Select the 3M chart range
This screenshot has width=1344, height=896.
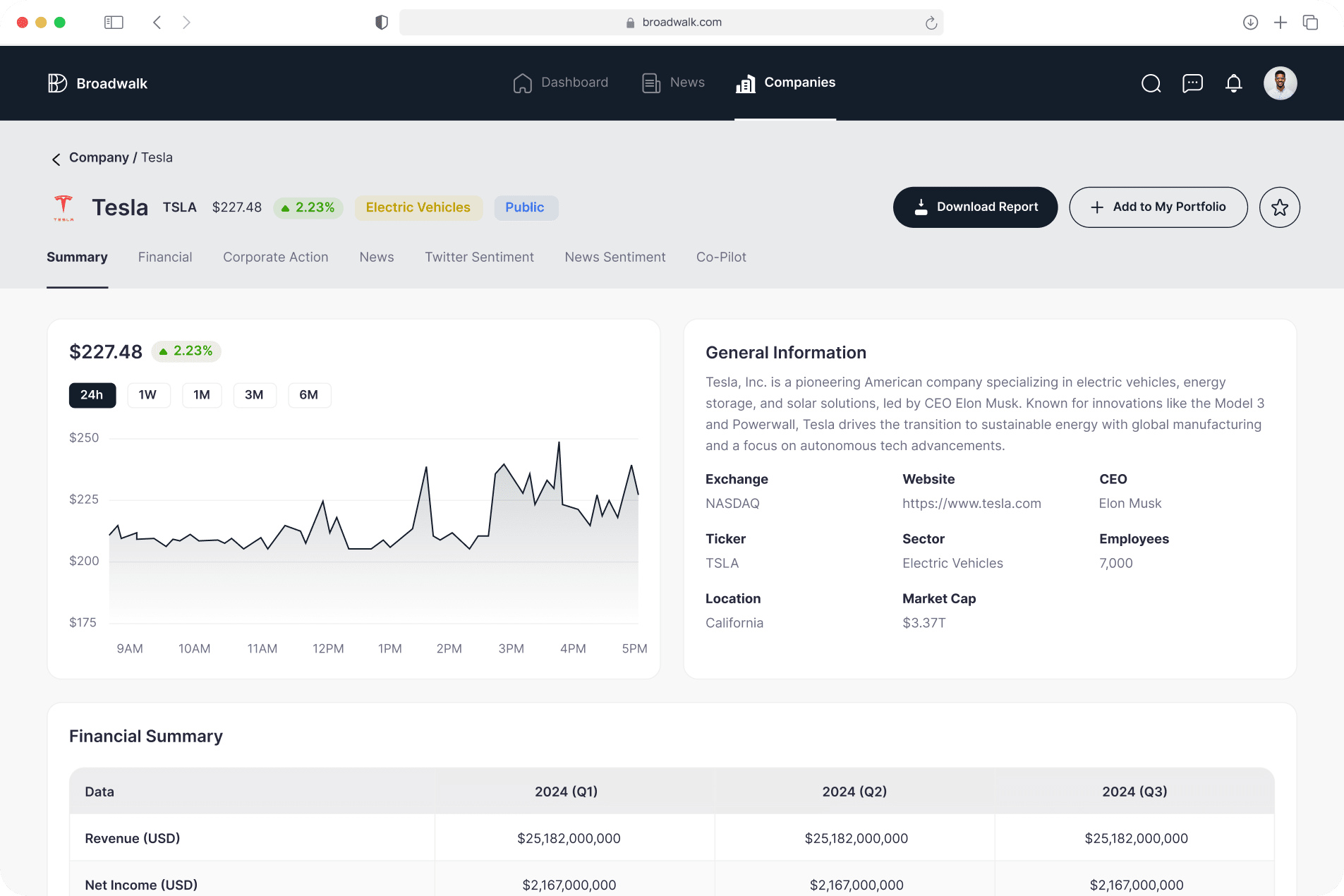click(x=254, y=395)
